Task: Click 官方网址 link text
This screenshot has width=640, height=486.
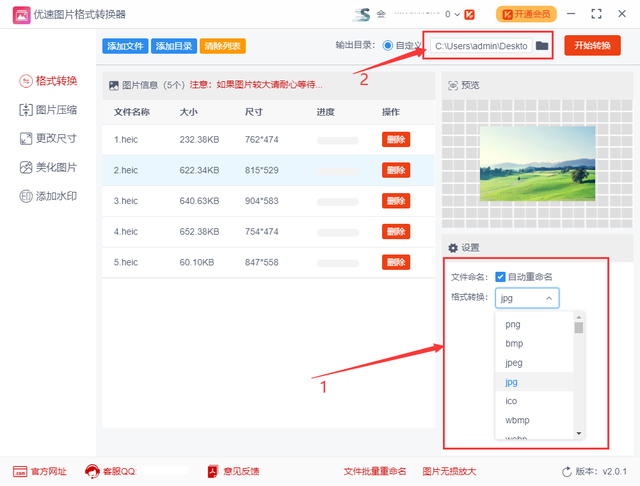Action: [49, 471]
